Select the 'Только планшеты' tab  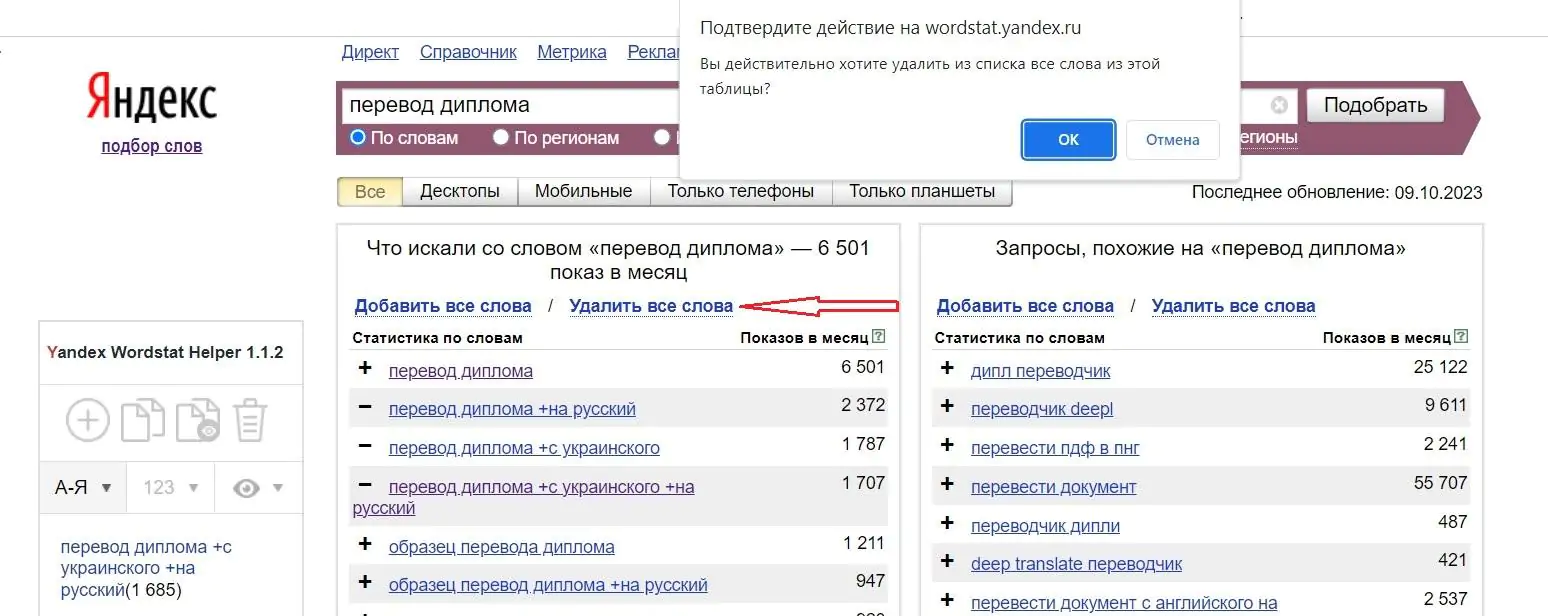click(x=922, y=191)
